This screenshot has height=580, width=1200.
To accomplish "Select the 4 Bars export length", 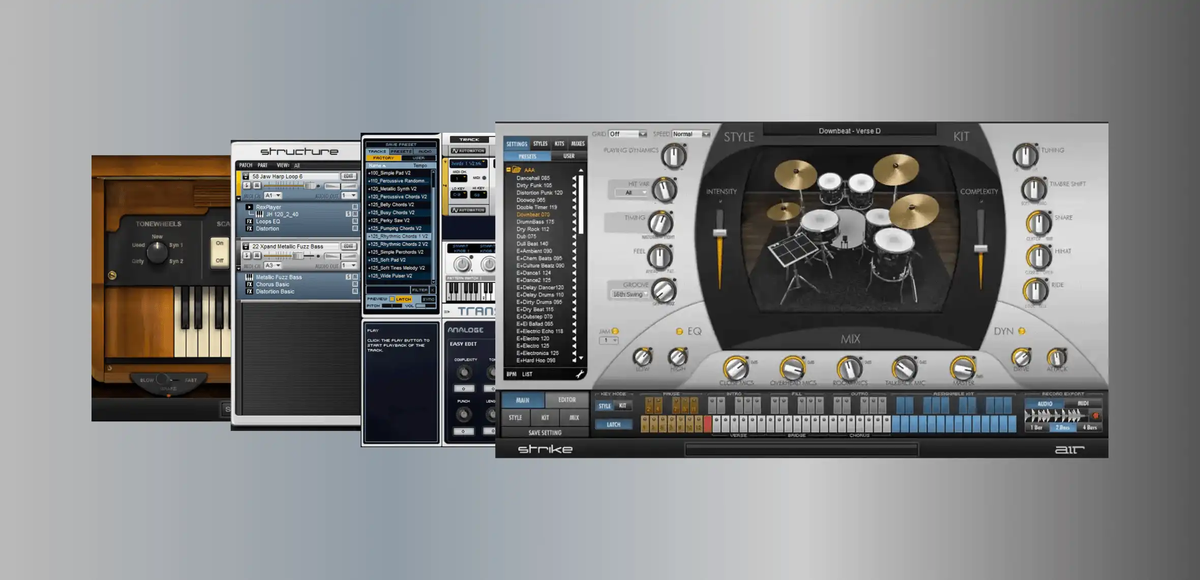I will (1089, 427).
